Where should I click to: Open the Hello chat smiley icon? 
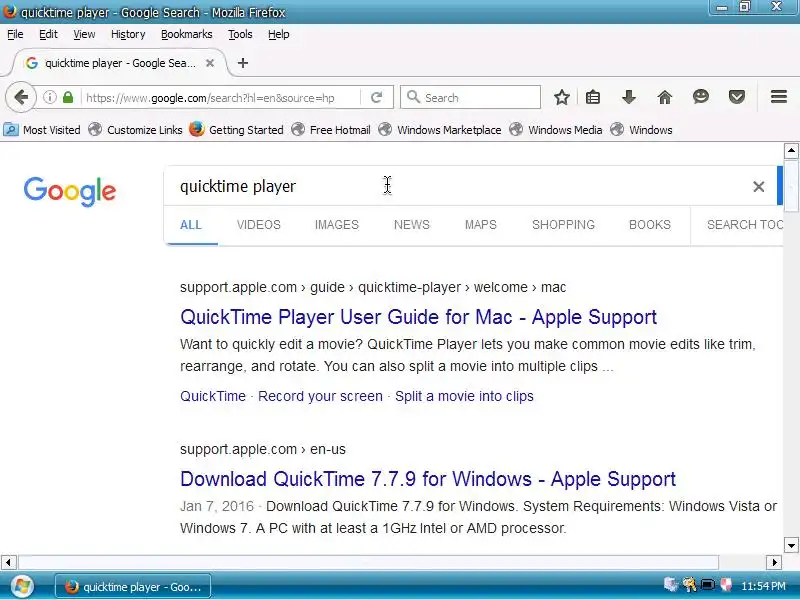[x=701, y=97]
